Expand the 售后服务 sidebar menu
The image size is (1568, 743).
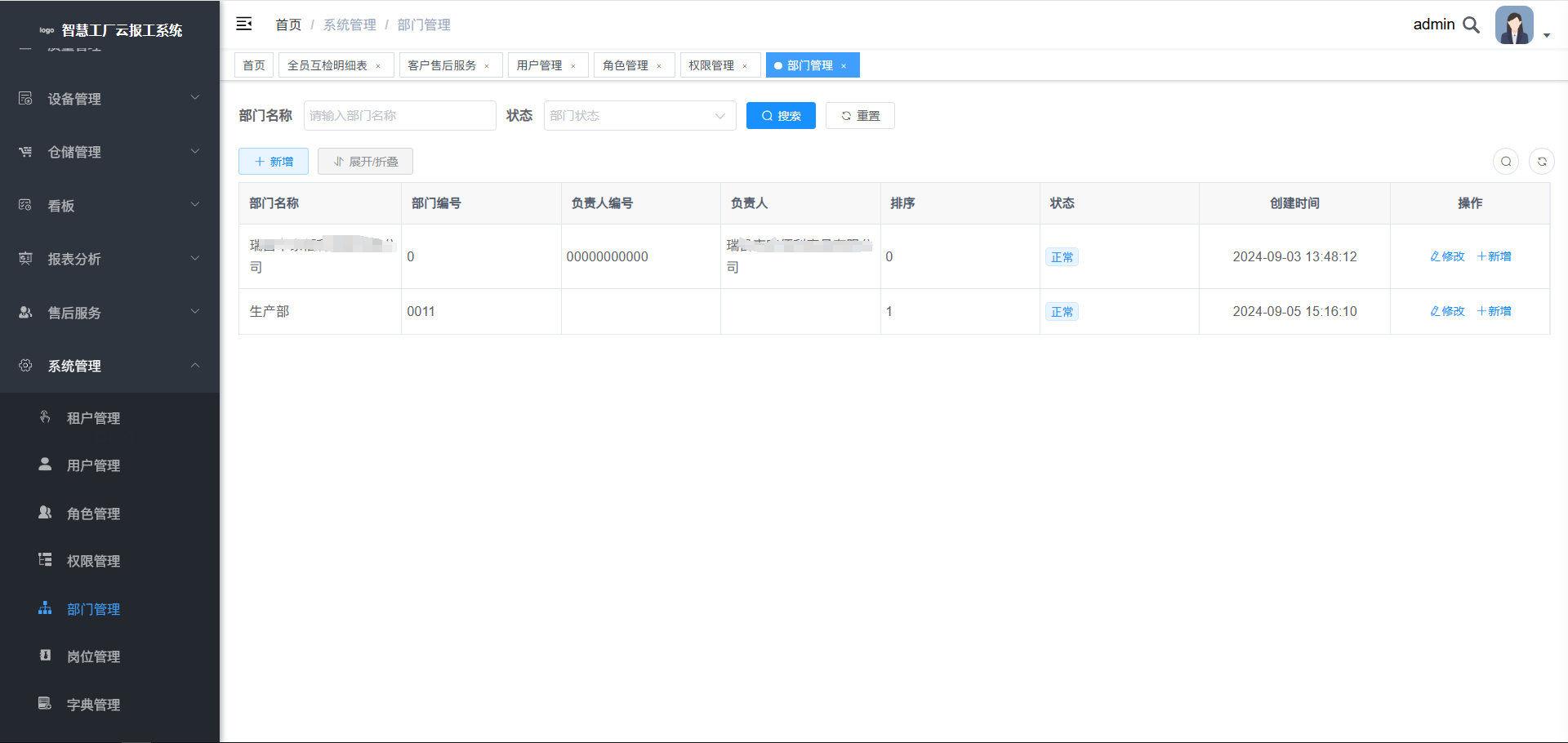click(109, 313)
